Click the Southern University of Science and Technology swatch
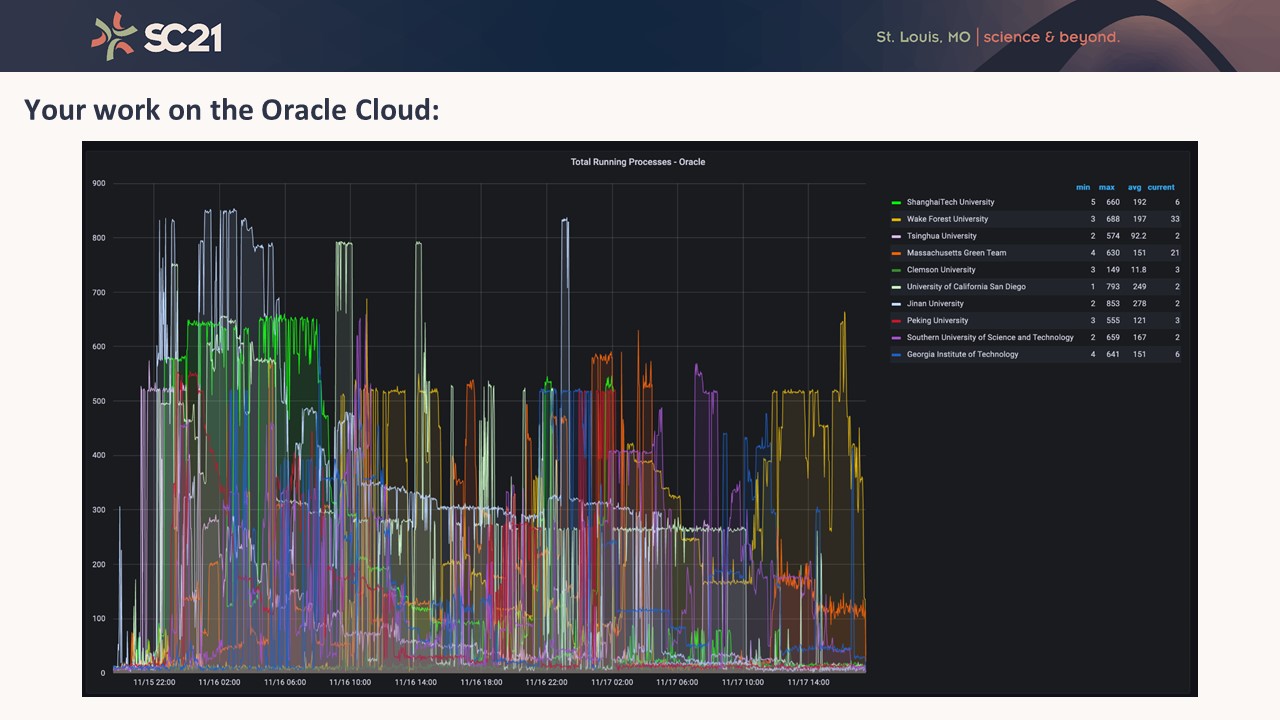1280x720 pixels. [x=896, y=338]
